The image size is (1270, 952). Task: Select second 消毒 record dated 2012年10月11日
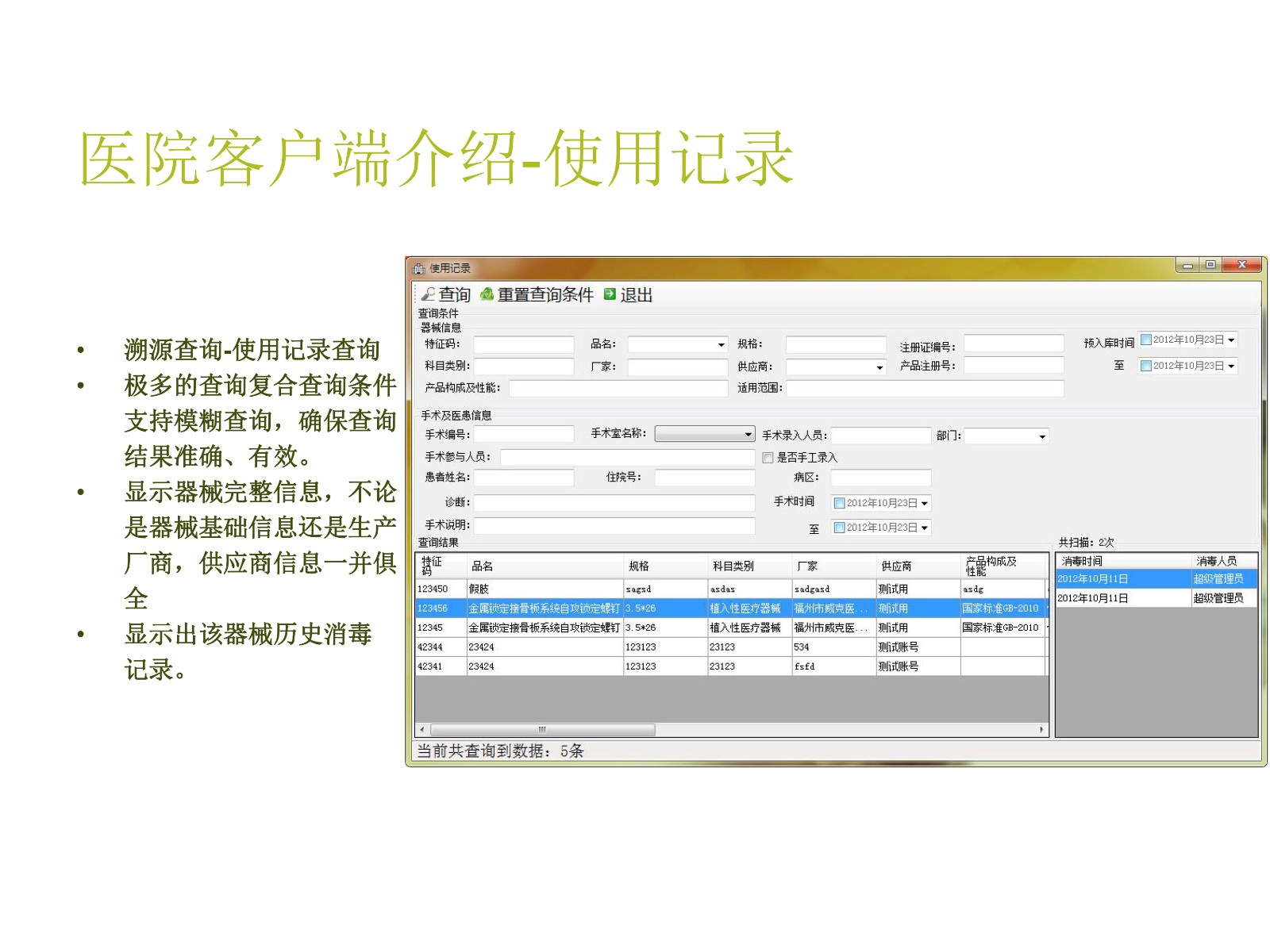coord(1093,598)
